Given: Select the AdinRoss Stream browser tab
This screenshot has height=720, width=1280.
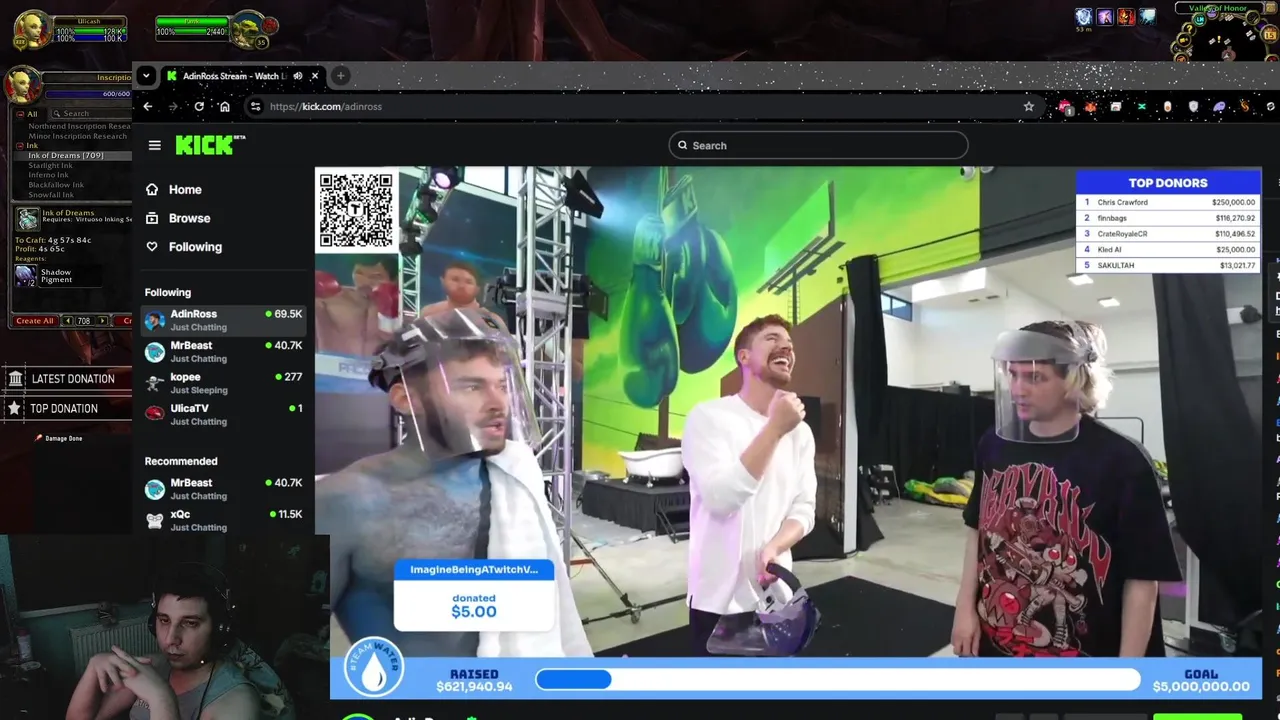Looking at the screenshot, I should (x=242, y=76).
